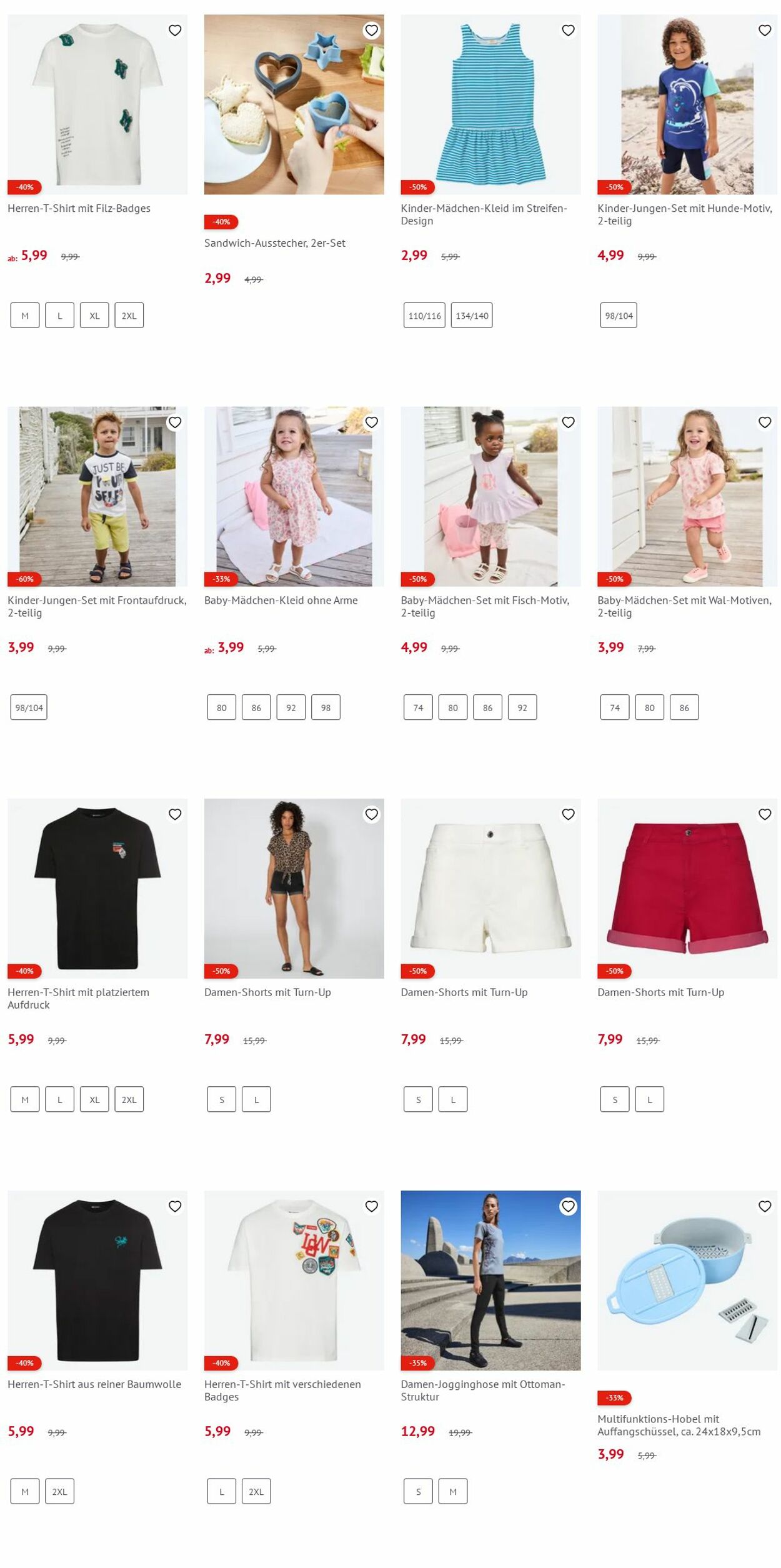Click wishlist heart on striped Mädchen-Kleid

(x=568, y=31)
